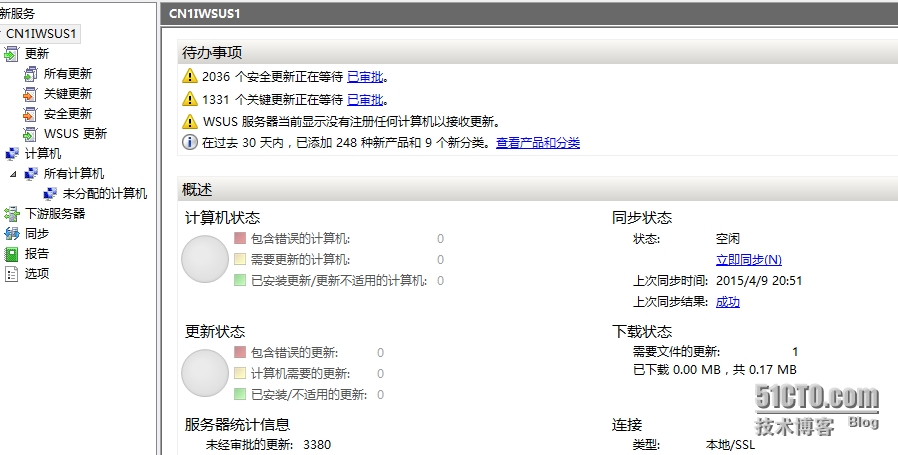Open the 选项 node
This screenshot has height=455, width=898.
click(x=37, y=274)
